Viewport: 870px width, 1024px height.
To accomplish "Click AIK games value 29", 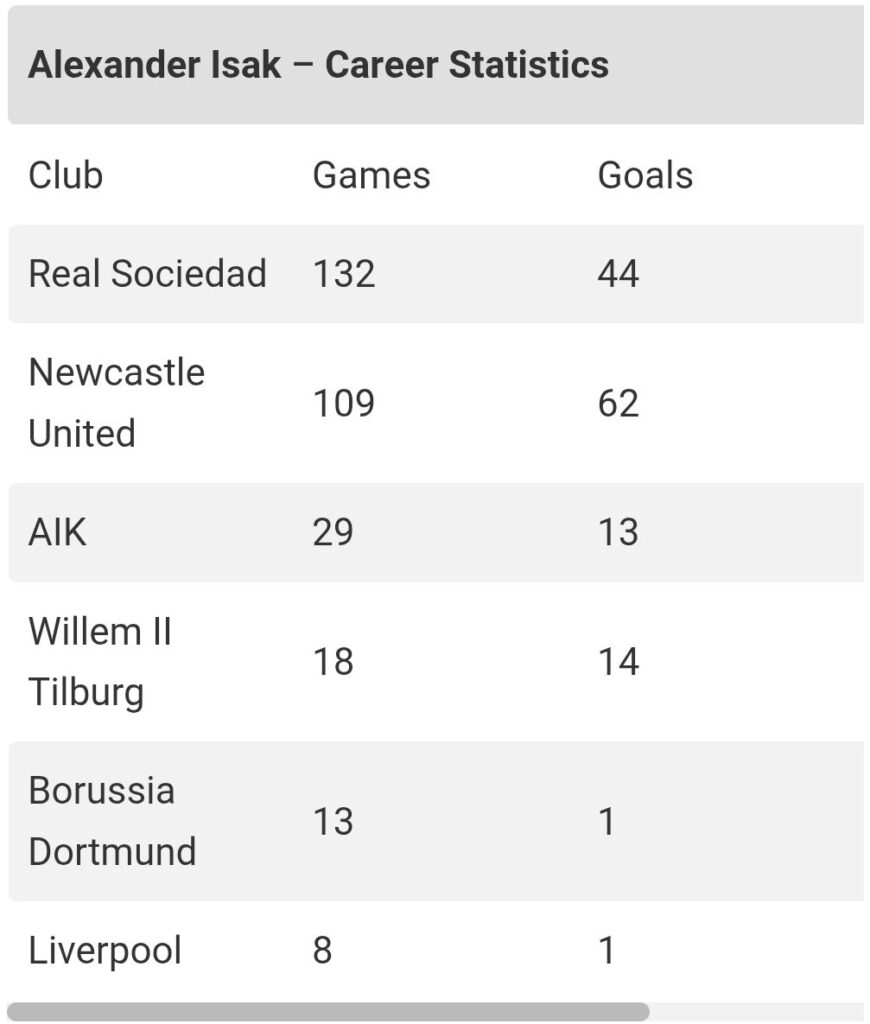I will (x=333, y=532).
